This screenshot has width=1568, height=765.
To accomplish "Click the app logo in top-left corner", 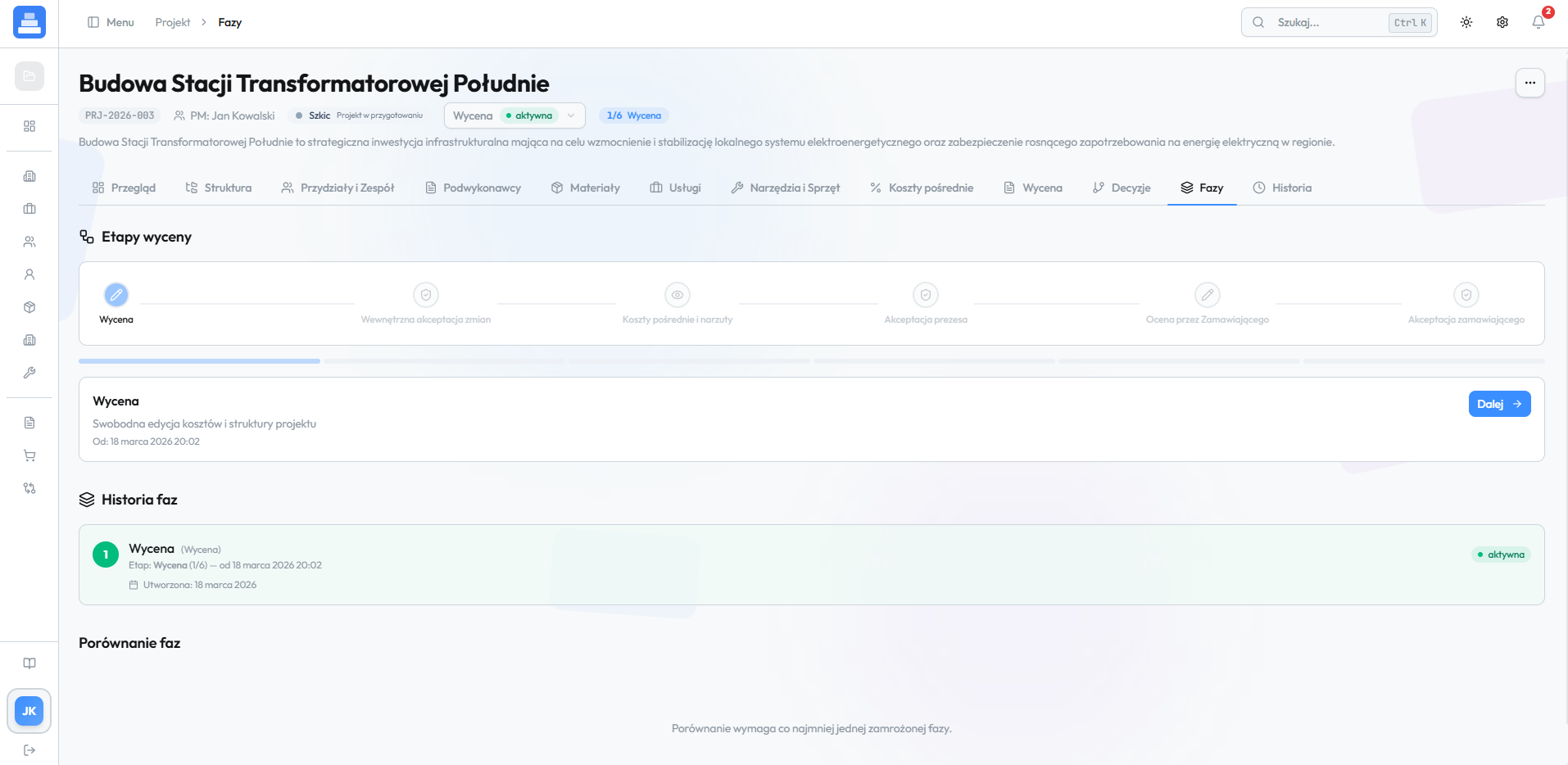I will [x=29, y=23].
